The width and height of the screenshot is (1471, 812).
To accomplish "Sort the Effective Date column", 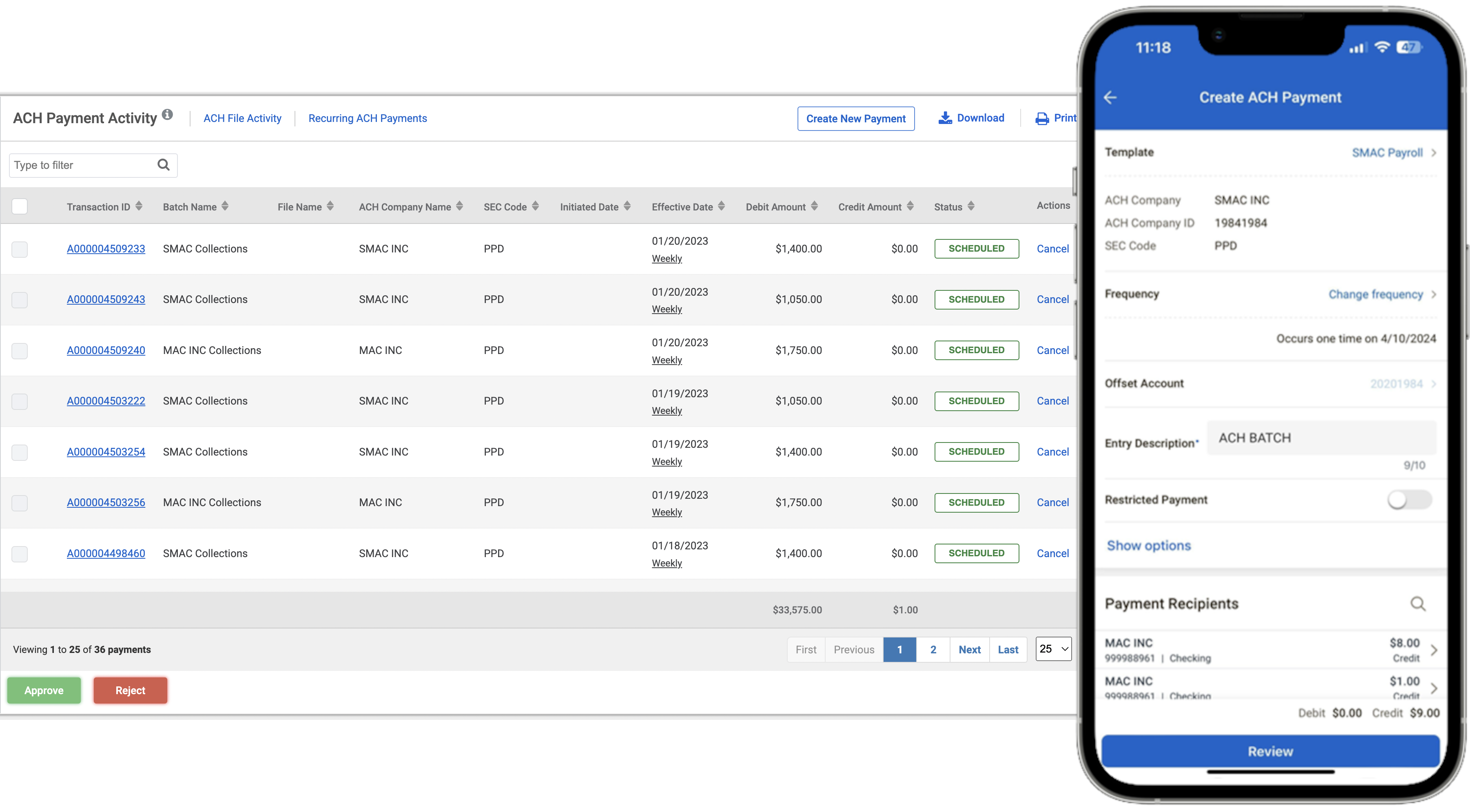I will tap(721, 206).
